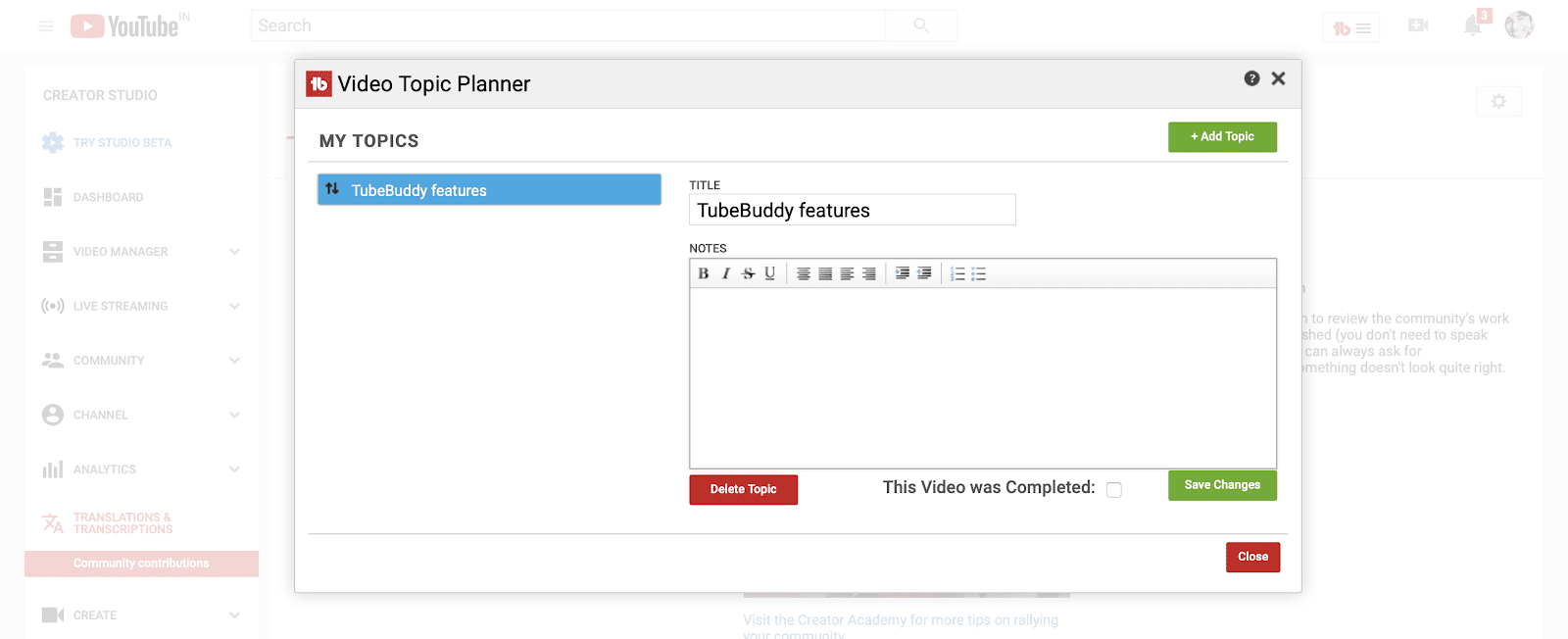The image size is (1568, 639).
Task: Expand the Create section chevron
Action: point(234,615)
